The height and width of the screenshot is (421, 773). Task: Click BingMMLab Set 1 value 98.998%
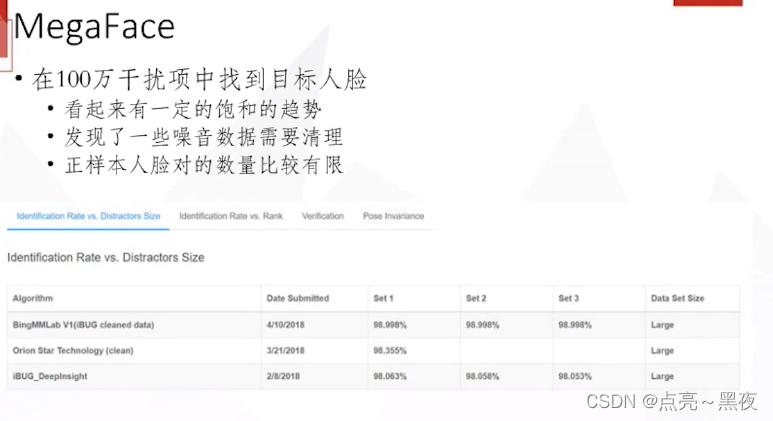click(x=390, y=325)
